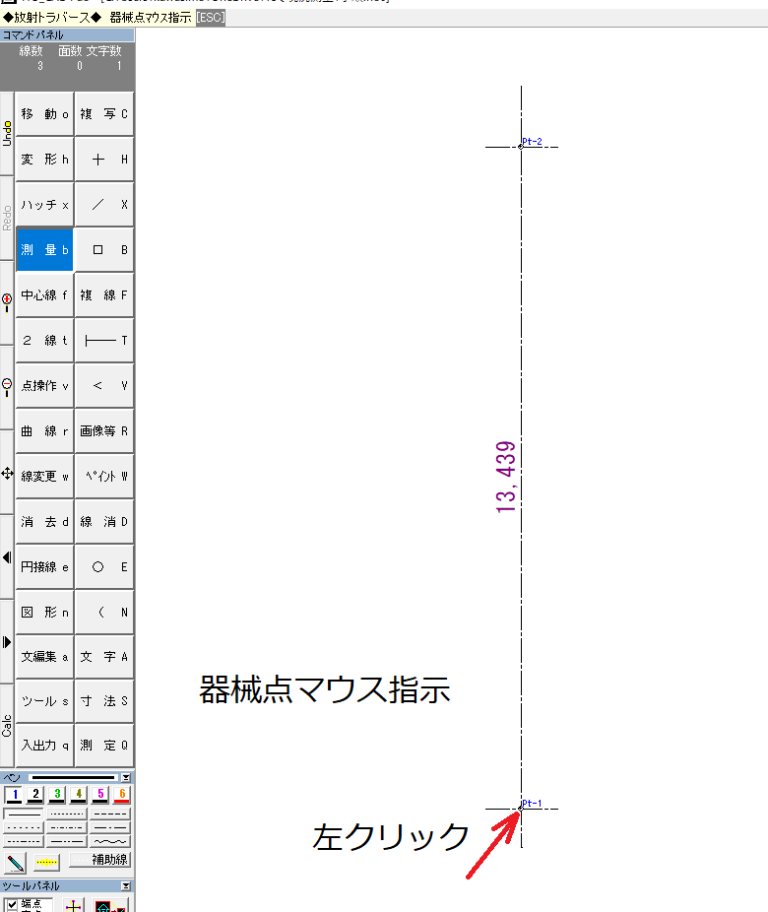Select the solid line style
This screenshot has width=768, height=912.
[24, 813]
